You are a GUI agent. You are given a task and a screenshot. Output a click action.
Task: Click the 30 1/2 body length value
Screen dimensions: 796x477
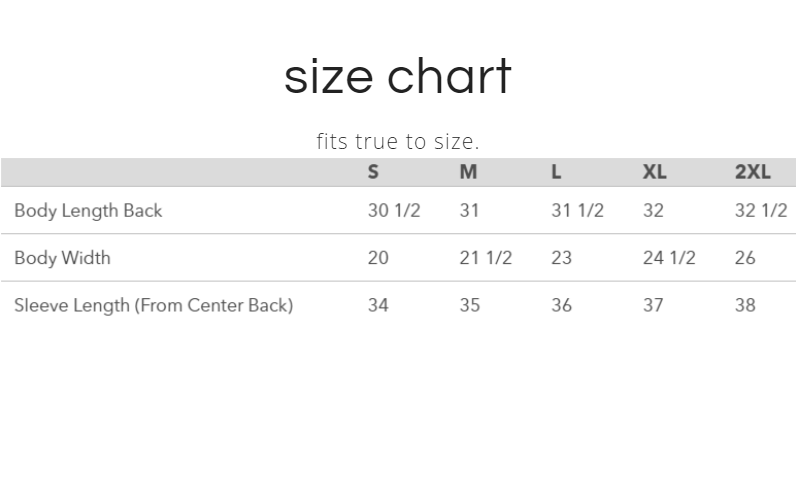(x=394, y=211)
